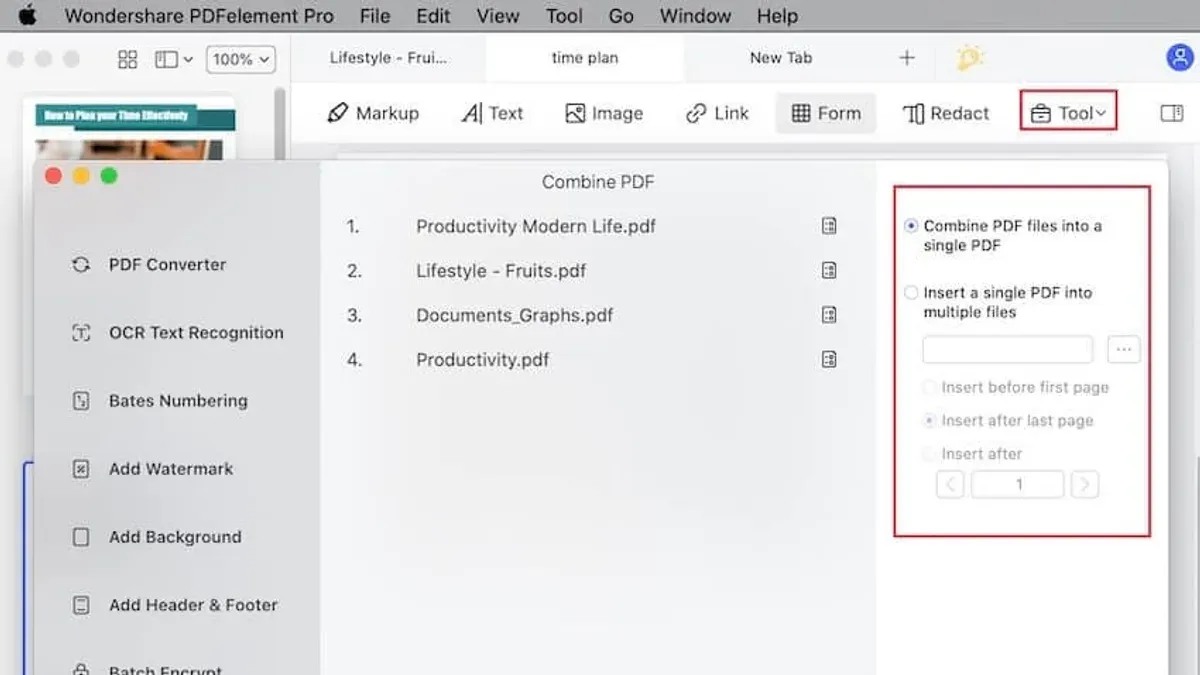Click the insert file path field

[x=1007, y=349]
